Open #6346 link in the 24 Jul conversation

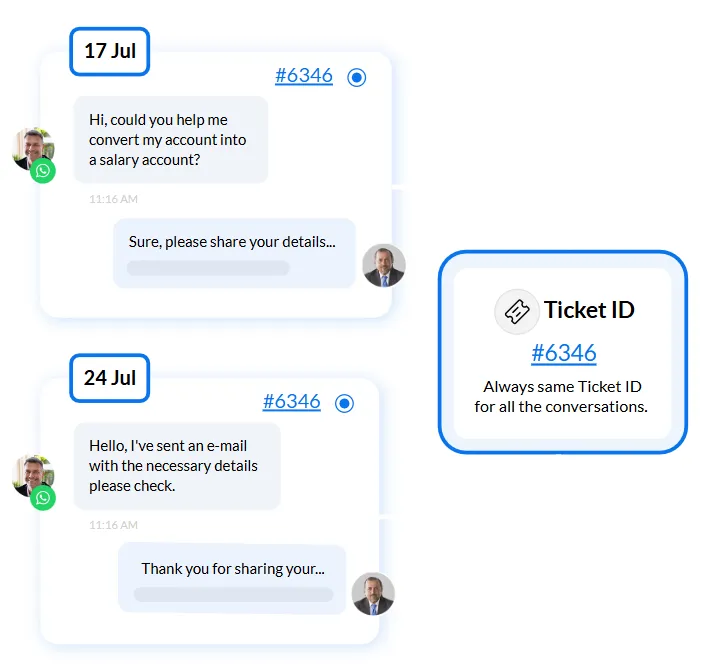[x=292, y=402]
